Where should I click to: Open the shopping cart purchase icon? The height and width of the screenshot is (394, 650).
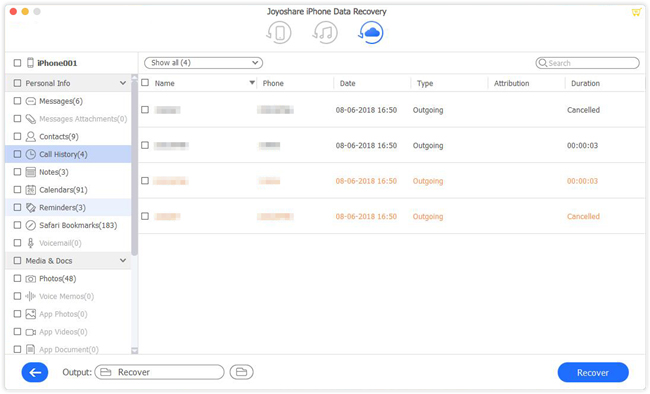[x=636, y=12]
